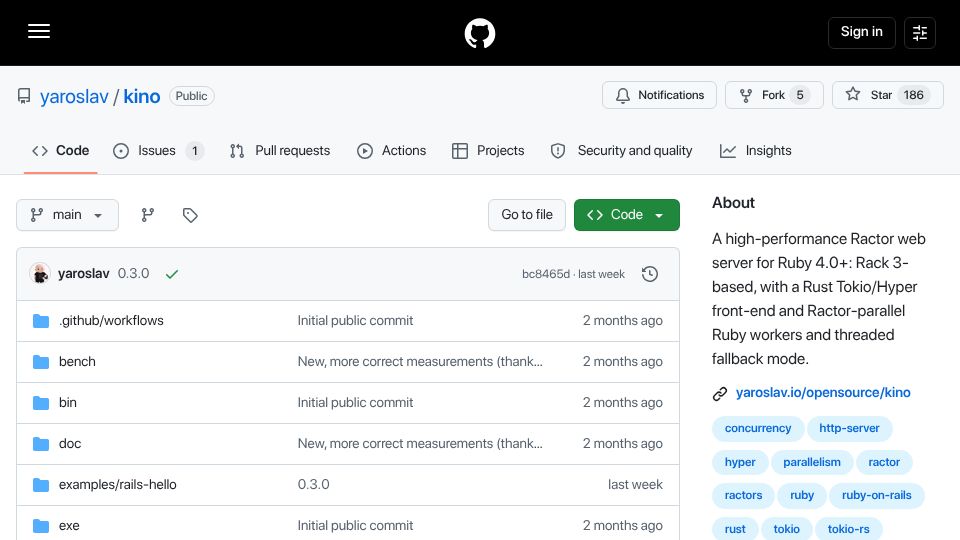Click the fork count 5
960x540 pixels.
click(x=800, y=95)
